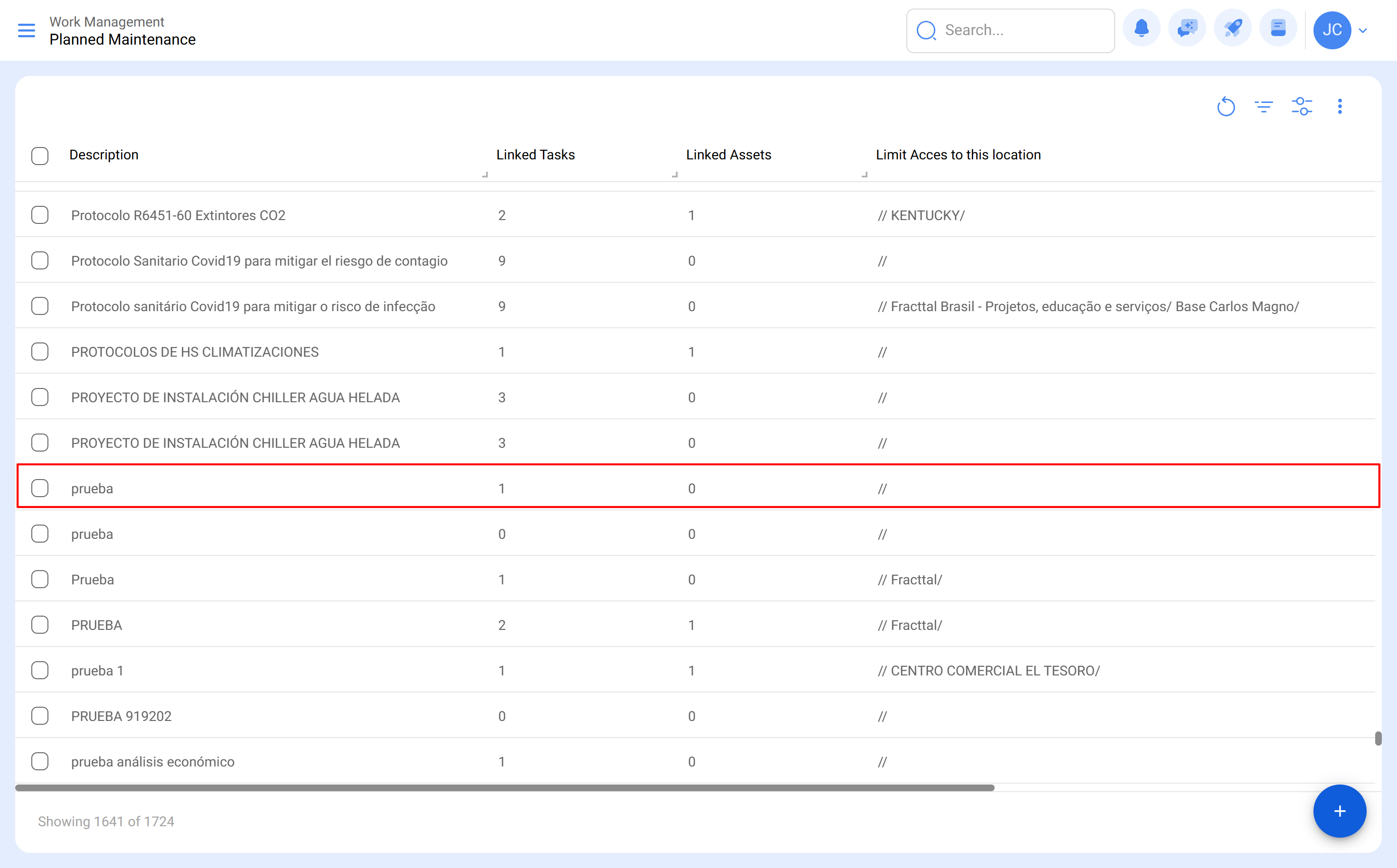Click the Description column sort handle
This screenshot has height=868, width=1397.
(x=485, y=175)
